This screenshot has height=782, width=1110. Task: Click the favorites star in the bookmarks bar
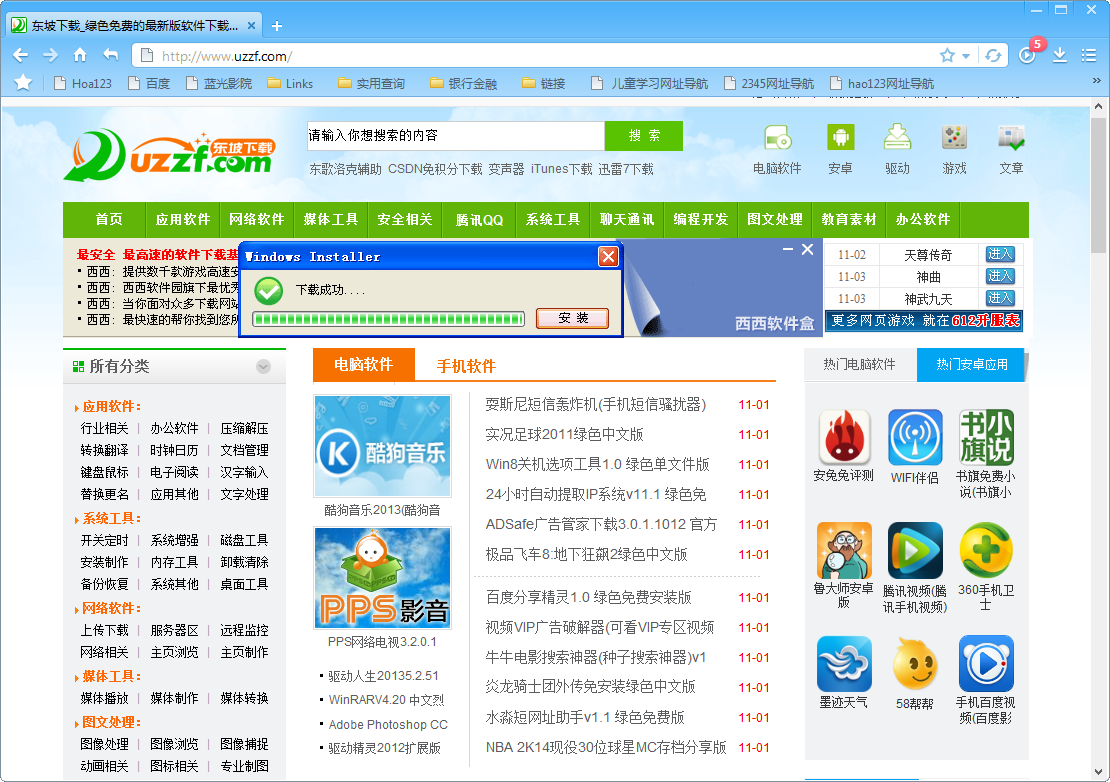click(23, 83)
